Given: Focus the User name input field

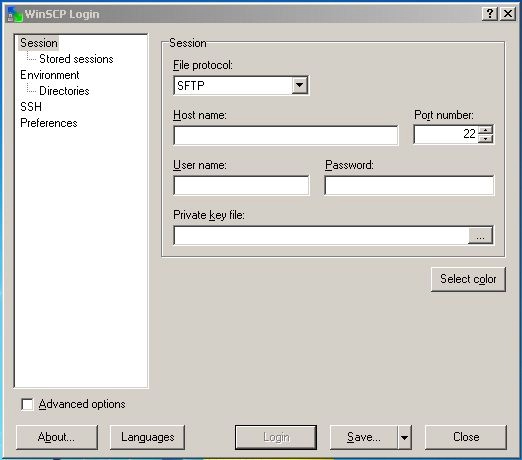Looking at the screenshot, I should coord(241,185).
